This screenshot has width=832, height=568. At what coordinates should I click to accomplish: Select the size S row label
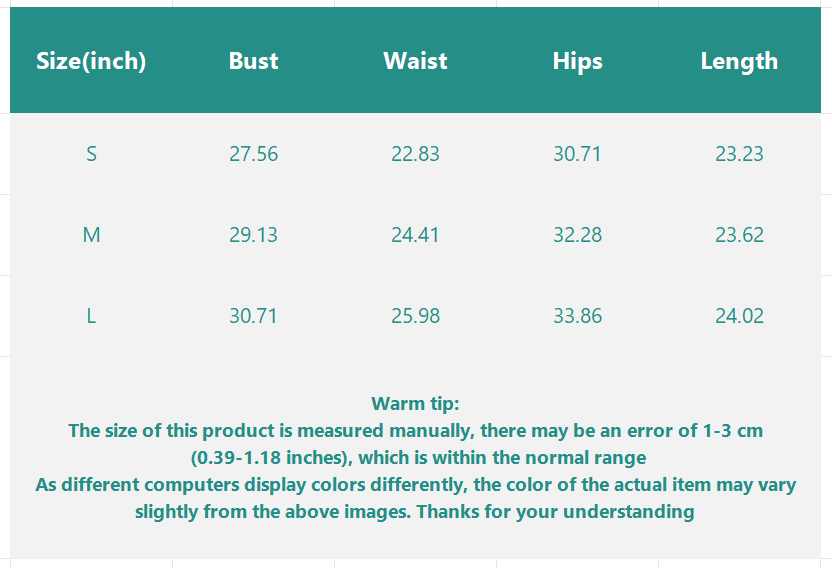click(92, 154)
